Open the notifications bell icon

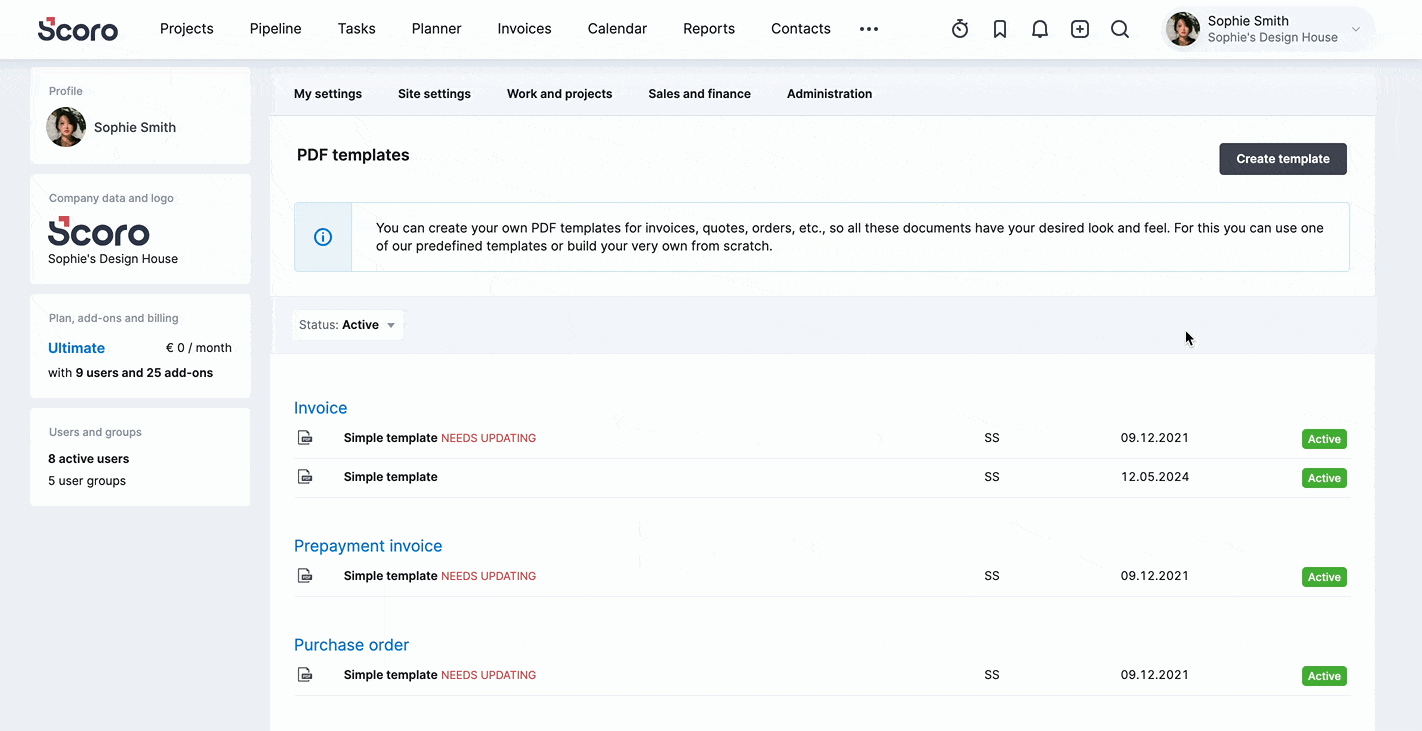pos(1040,29)
